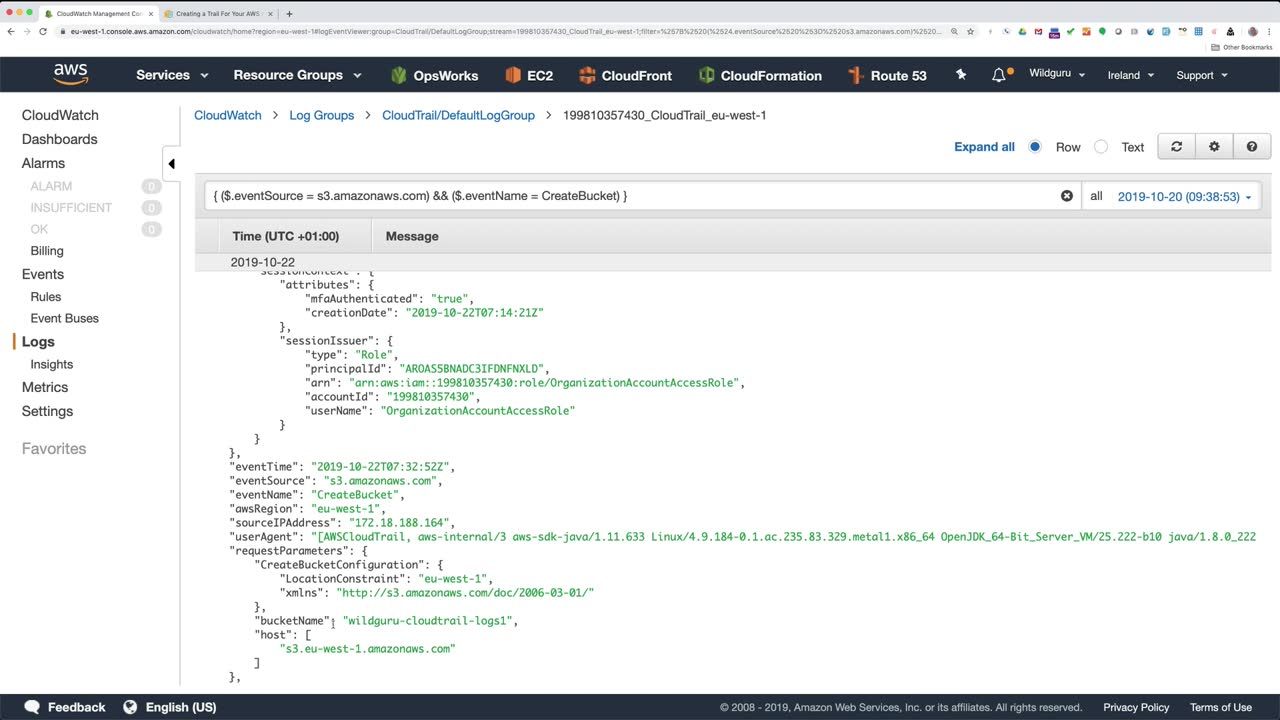The height and width of the screenshot is (720, 1280).
Task: Open the pinned shortcuts pushpin icon
Action: point(961,75)
